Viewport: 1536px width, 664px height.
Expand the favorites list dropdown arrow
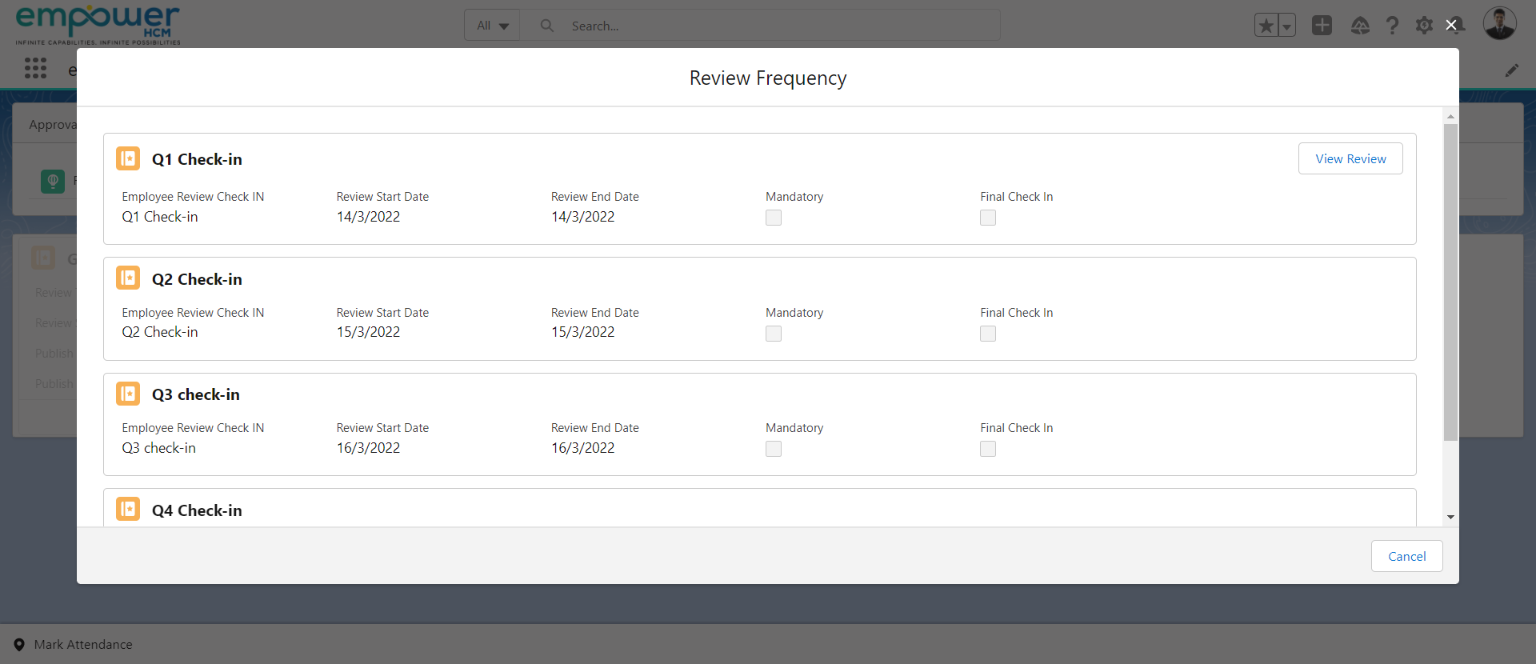coord(1286,24)
